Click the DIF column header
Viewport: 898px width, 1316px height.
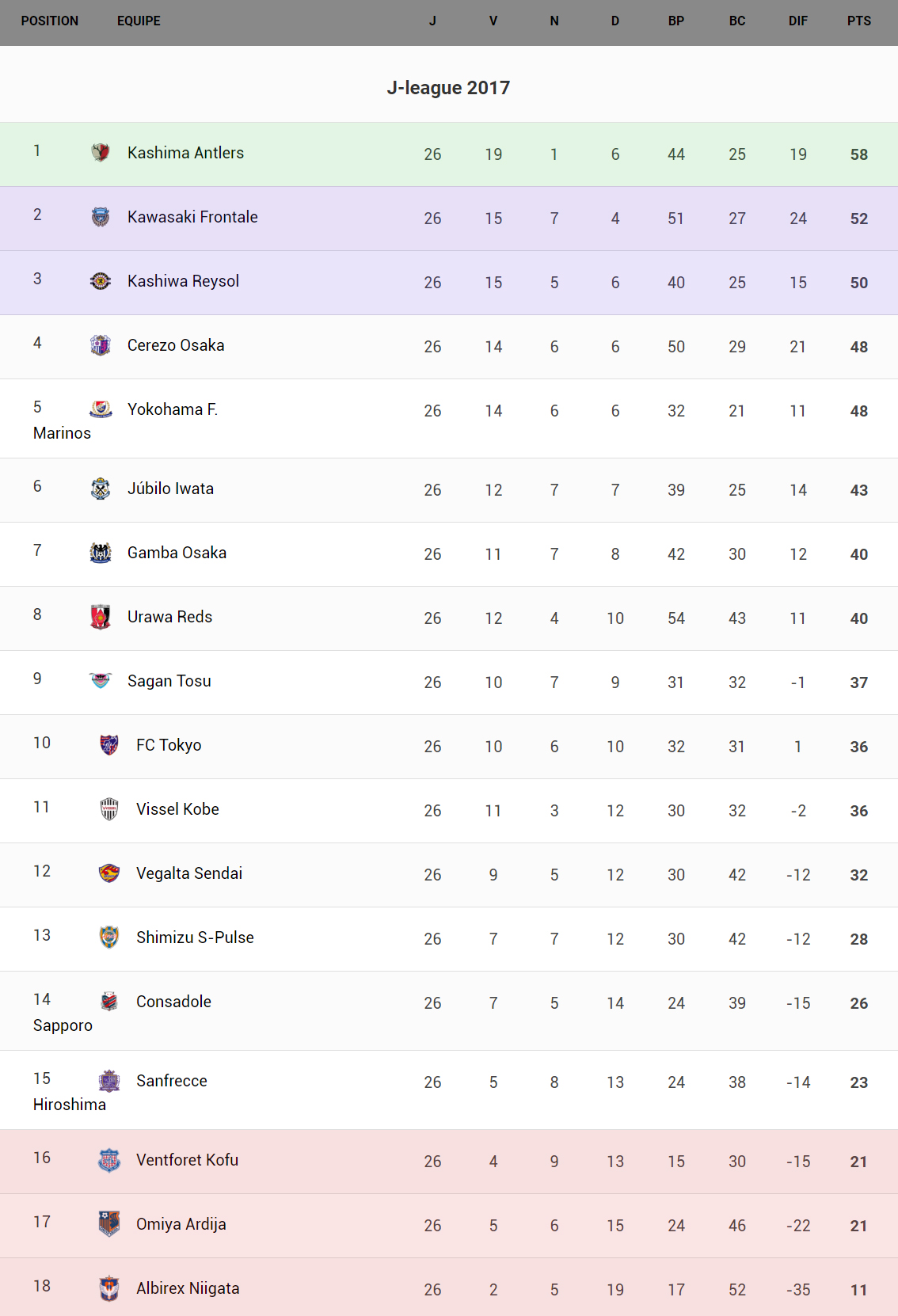click(x=797, y=21)
